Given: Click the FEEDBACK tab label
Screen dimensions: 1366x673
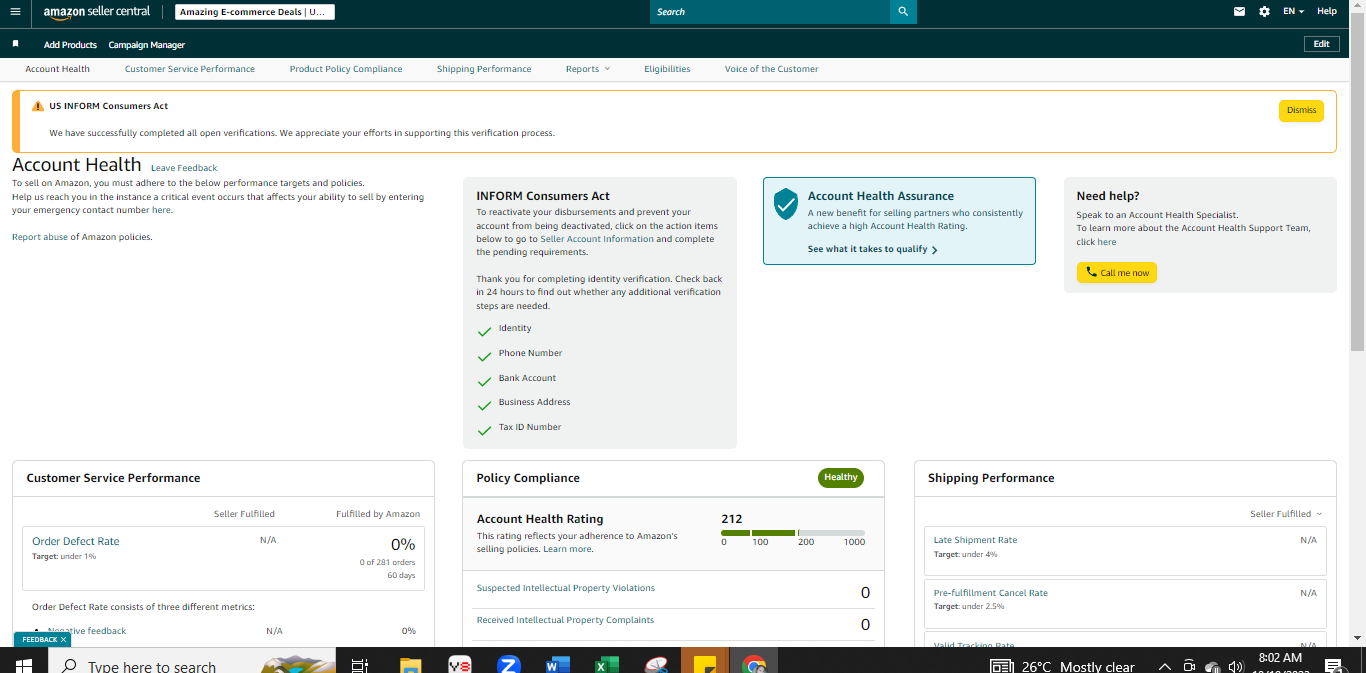Looking at the screenshot, I should [39, 640].
